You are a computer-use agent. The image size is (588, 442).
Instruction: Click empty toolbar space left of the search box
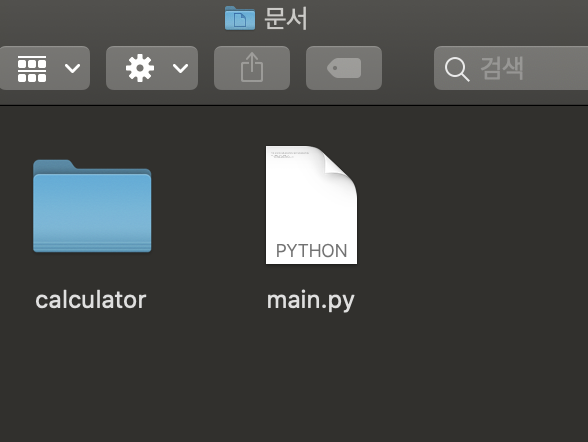pos(408,68)
